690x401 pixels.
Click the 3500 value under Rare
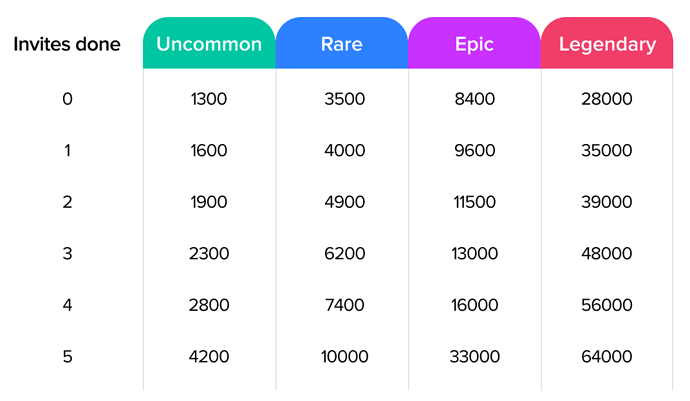tap(345, 99)
